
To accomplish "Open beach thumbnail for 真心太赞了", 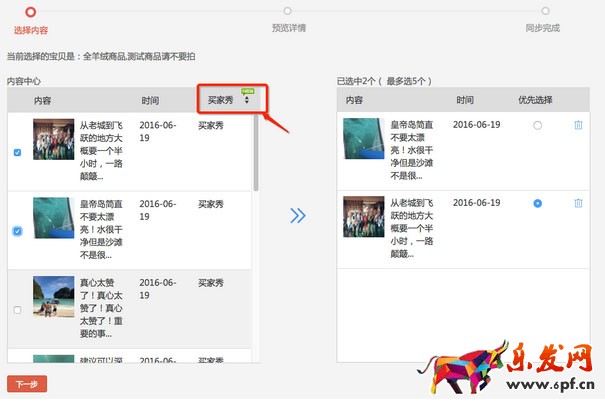I will coord(54,297).
